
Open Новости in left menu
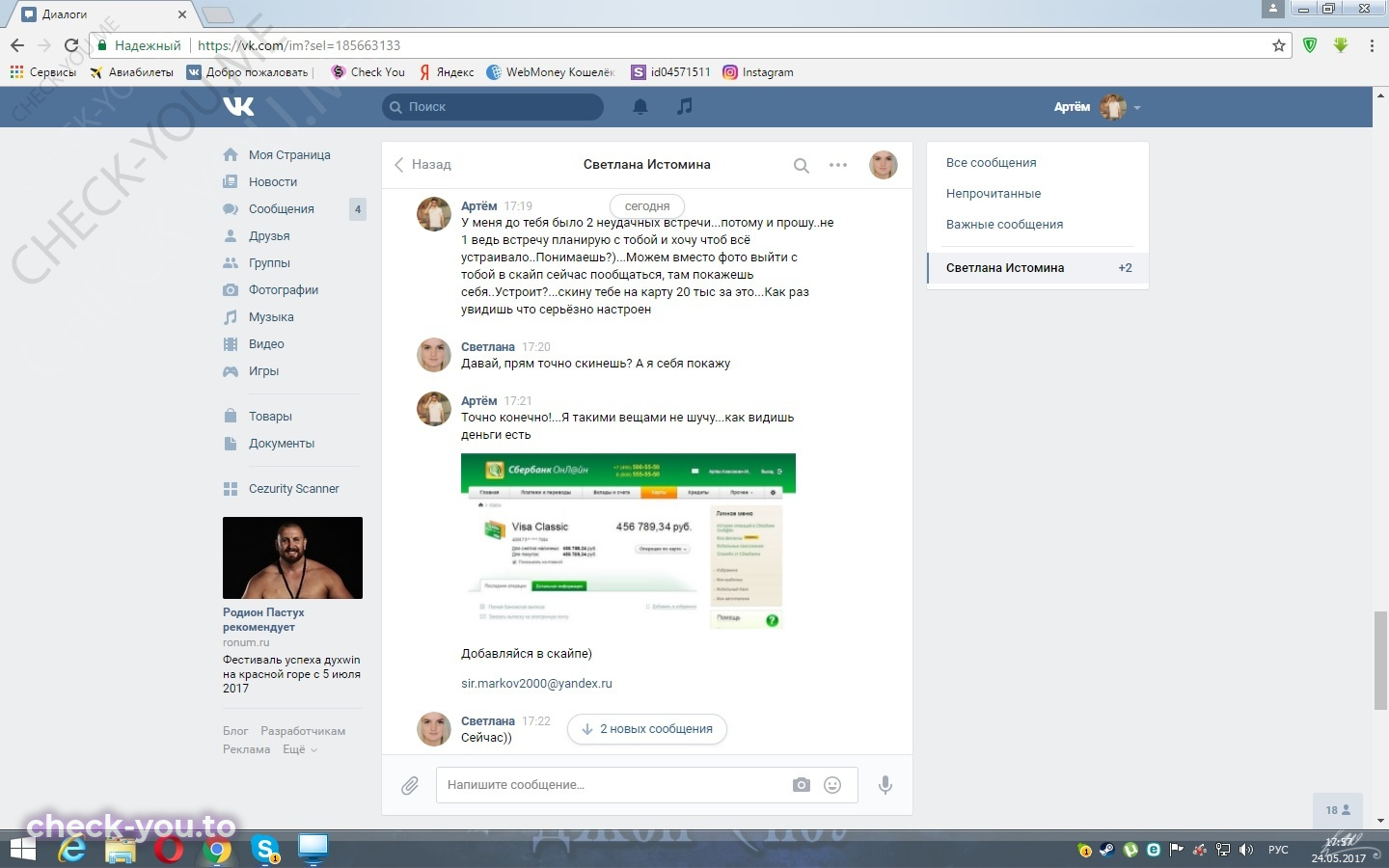[273, 182]
